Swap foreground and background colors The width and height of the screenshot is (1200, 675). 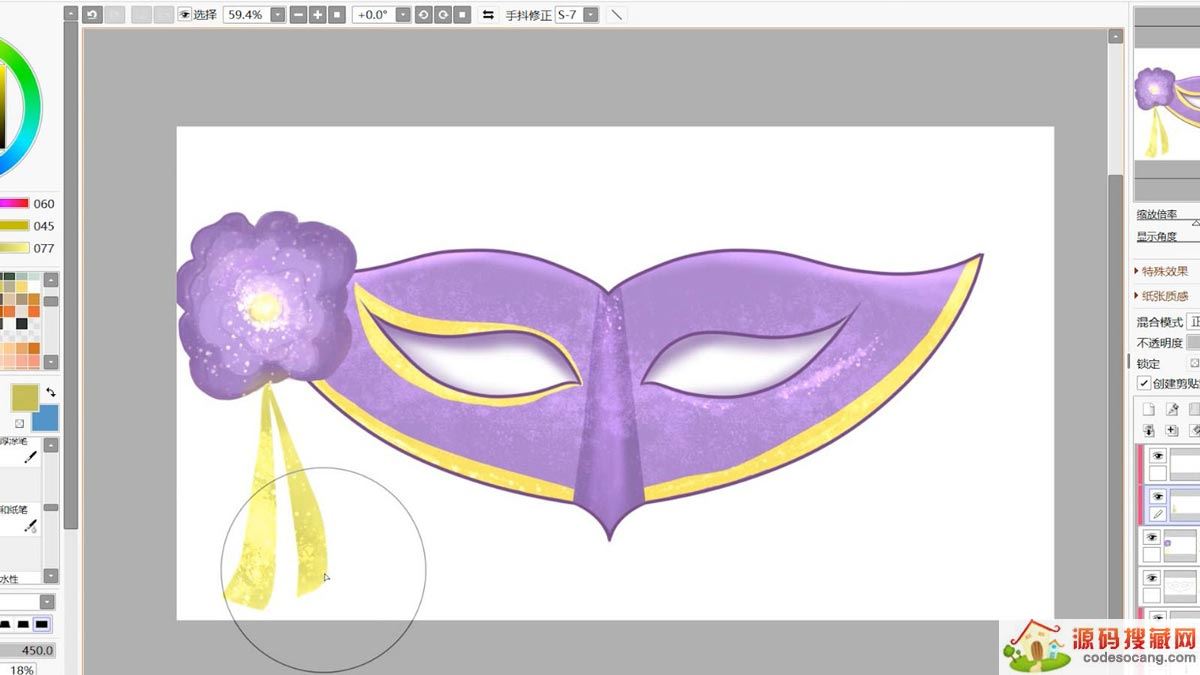point(50,392)
